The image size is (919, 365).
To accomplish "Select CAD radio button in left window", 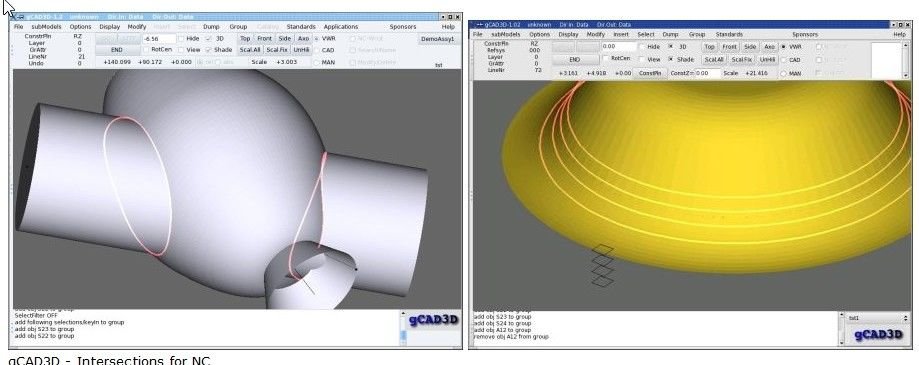I will tap(316, 50).
